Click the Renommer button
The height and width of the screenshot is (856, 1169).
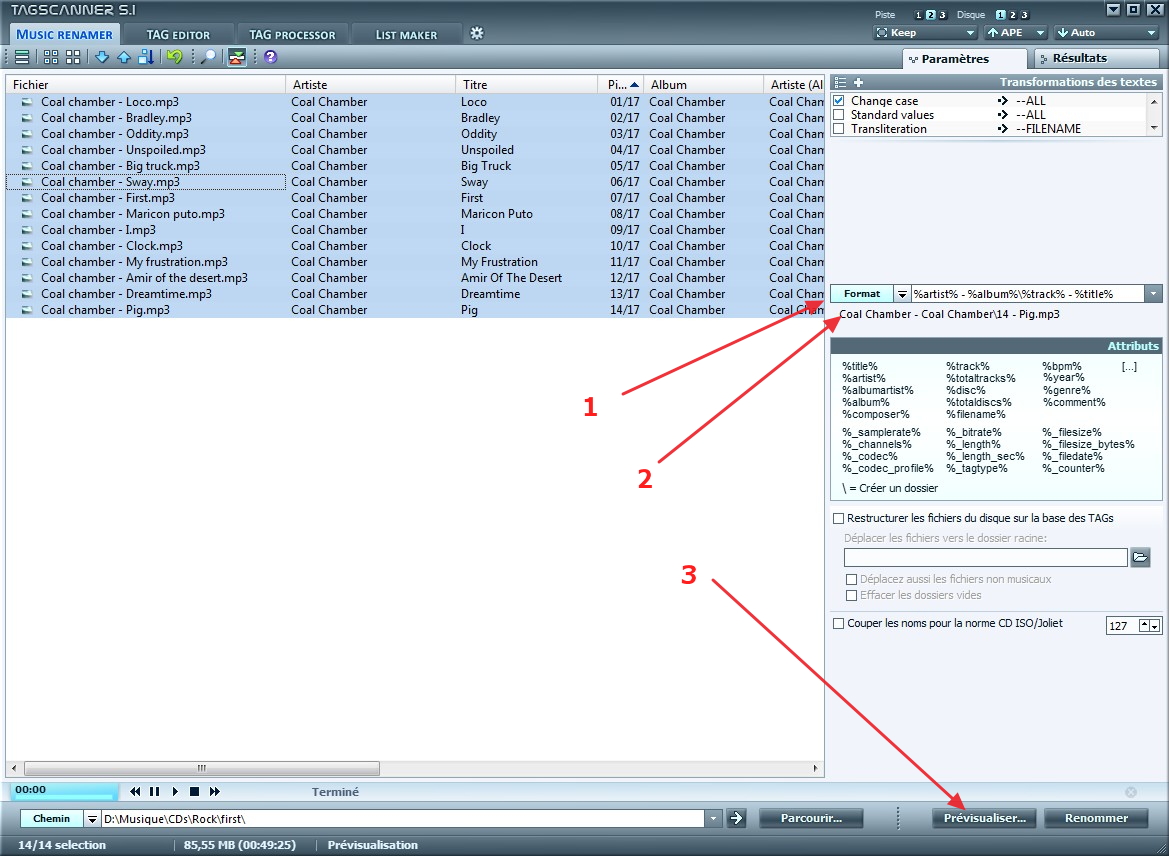(1096, 818)
